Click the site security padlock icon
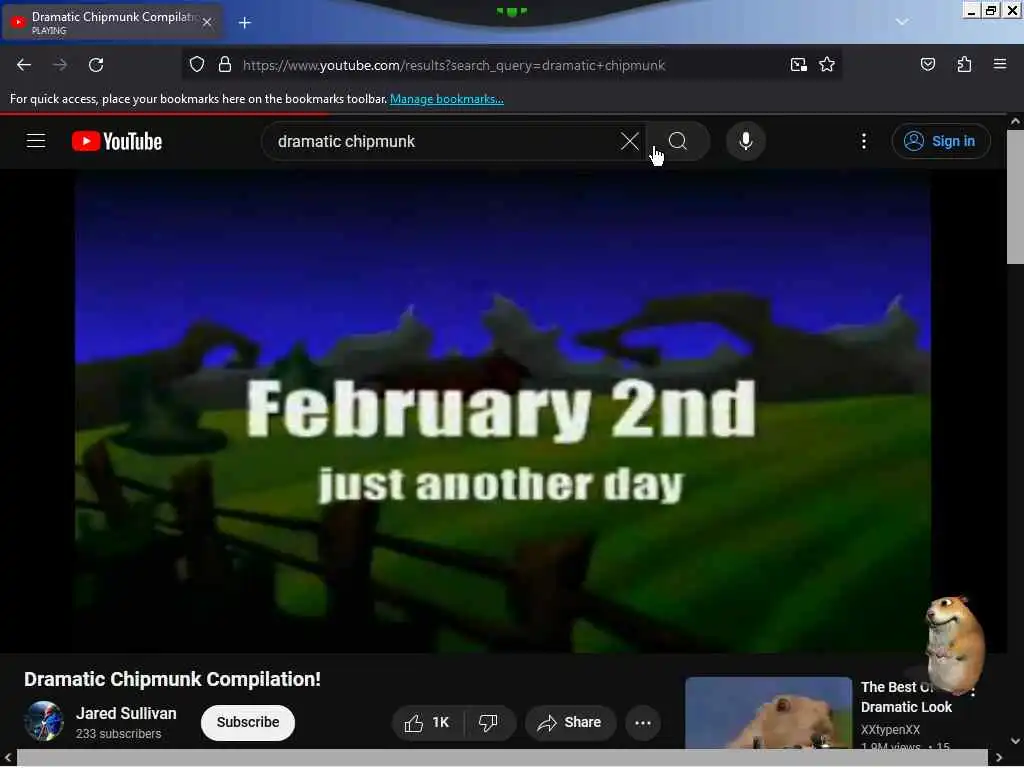This screenshot has height=768, width=1024. [225, 65]
